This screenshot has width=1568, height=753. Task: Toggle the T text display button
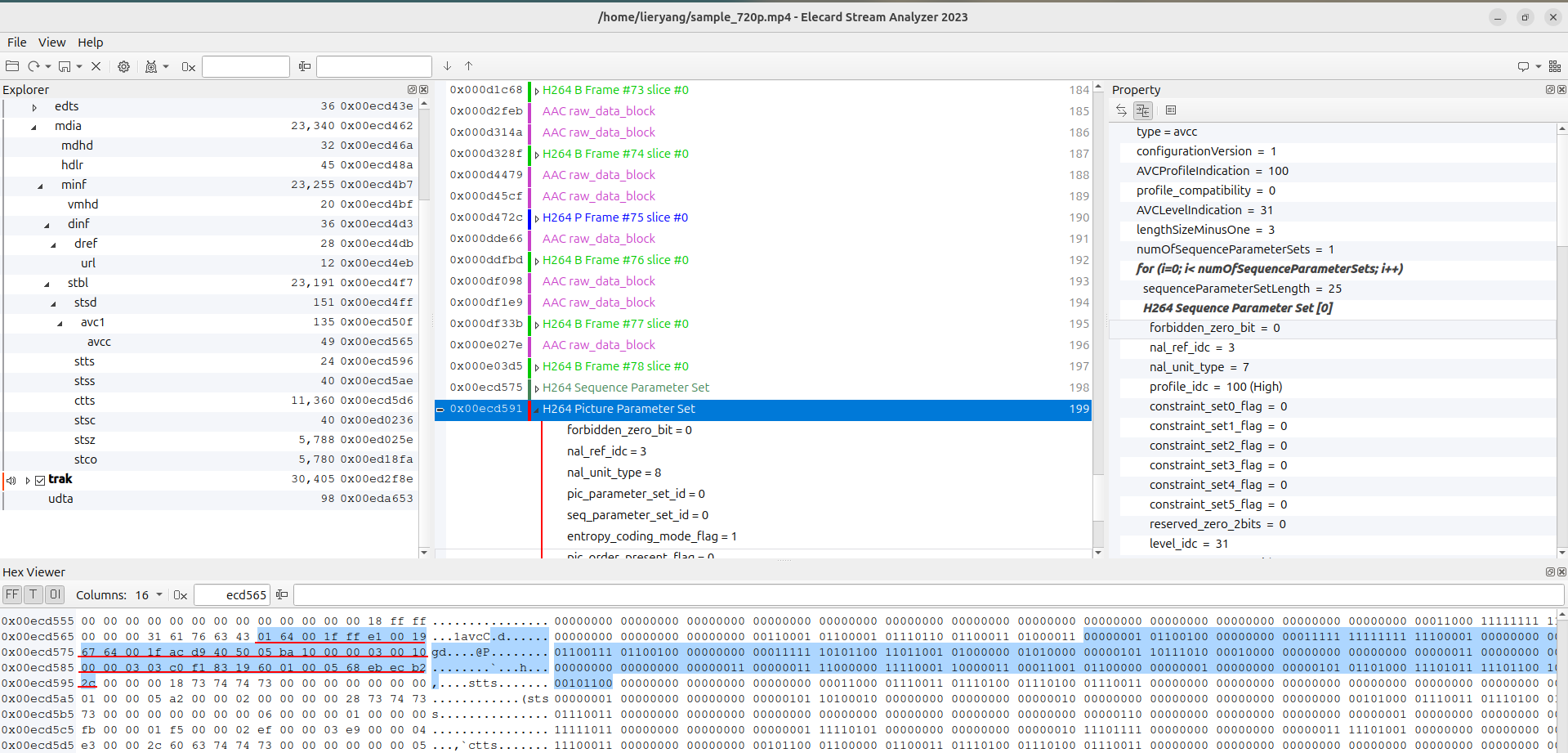click(34, 594)
